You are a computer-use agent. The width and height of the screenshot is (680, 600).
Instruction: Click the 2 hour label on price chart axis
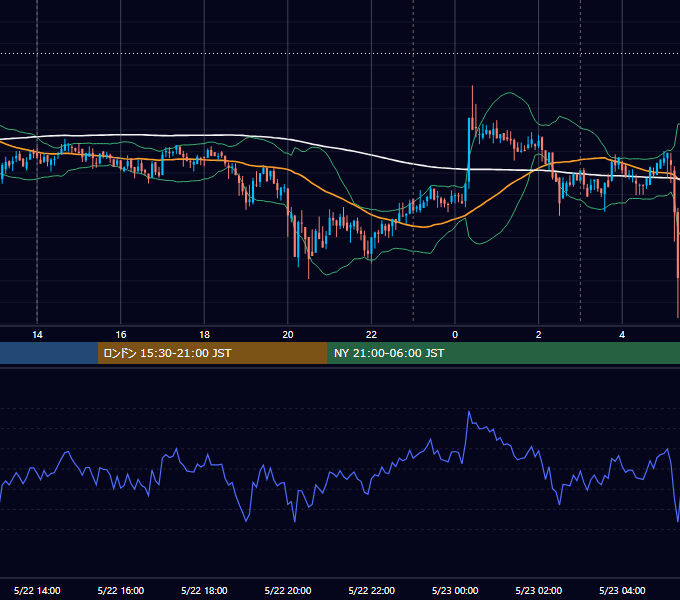539,335
